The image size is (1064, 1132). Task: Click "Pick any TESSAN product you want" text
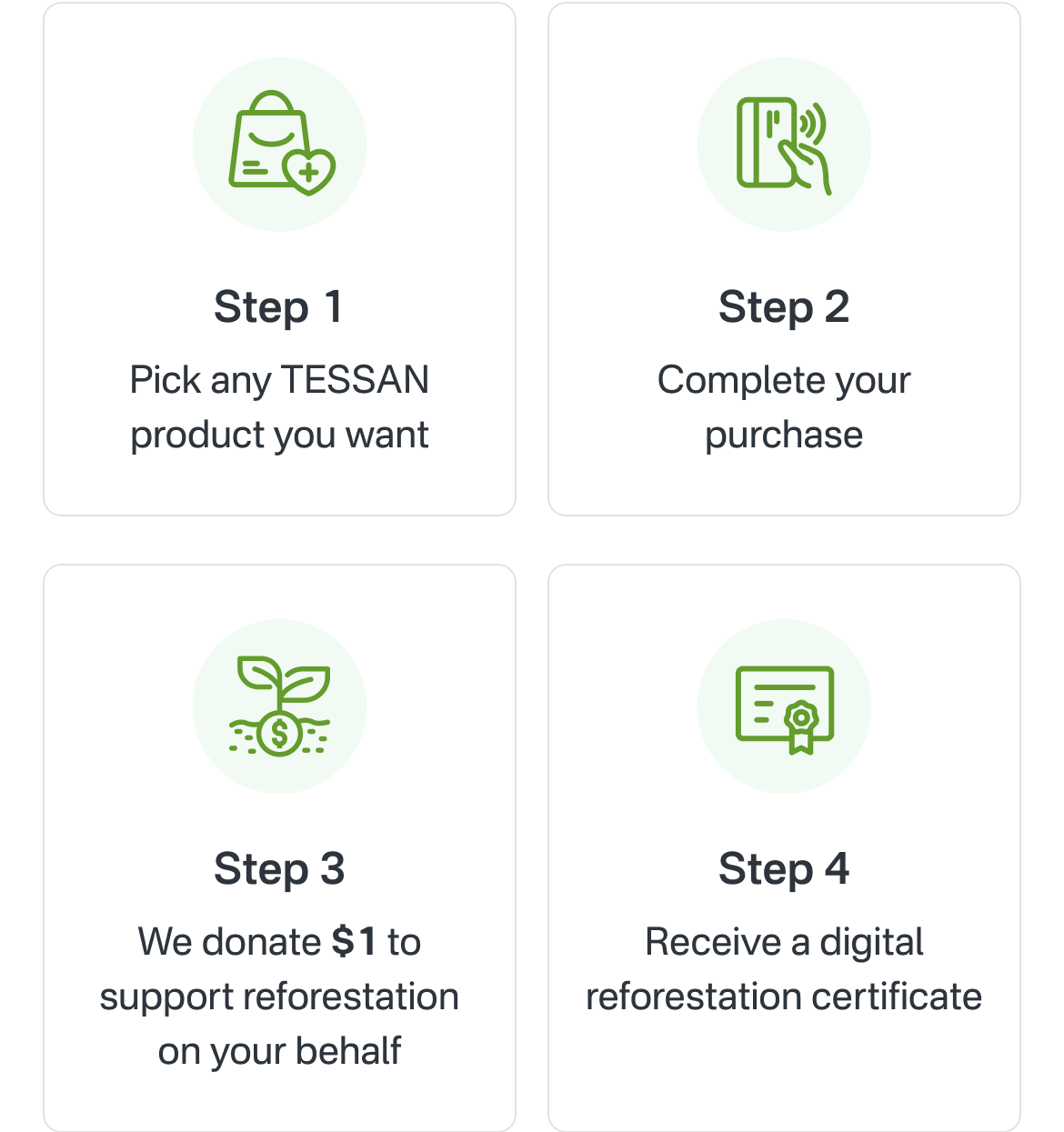(x=279, y=406)
